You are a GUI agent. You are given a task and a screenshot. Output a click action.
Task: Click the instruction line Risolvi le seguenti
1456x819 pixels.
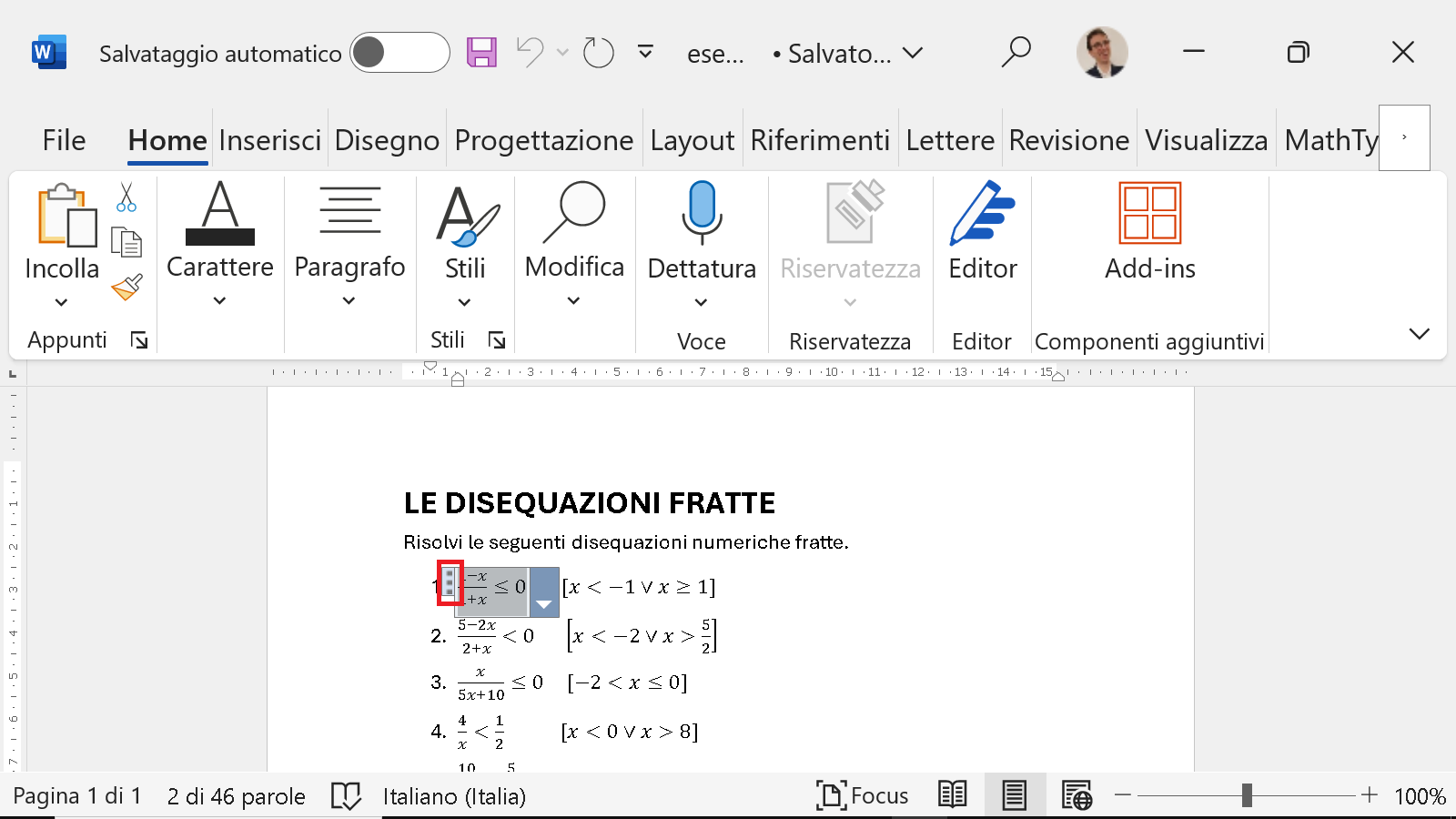coord(626,542)
